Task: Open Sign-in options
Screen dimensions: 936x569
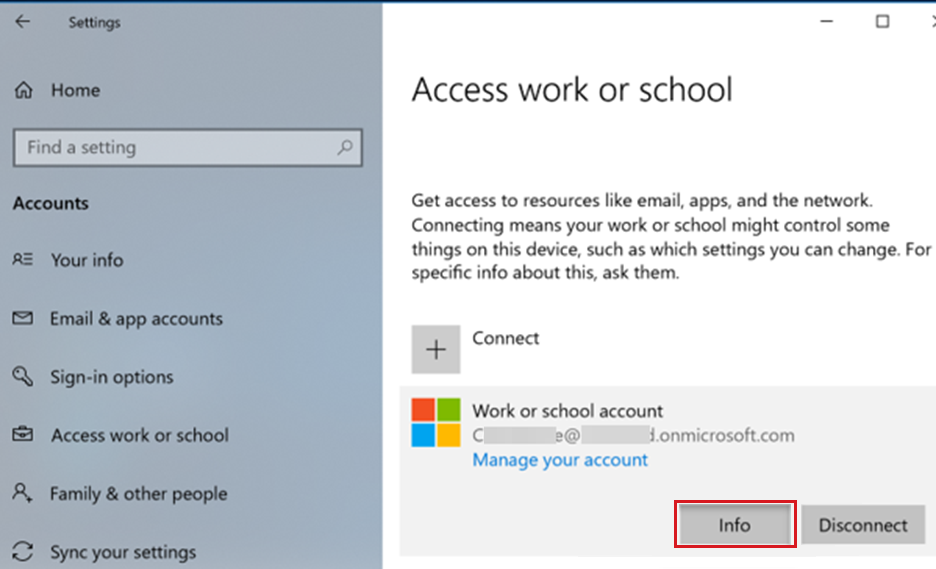Action: pyautogui.click(x=112, y=377)
